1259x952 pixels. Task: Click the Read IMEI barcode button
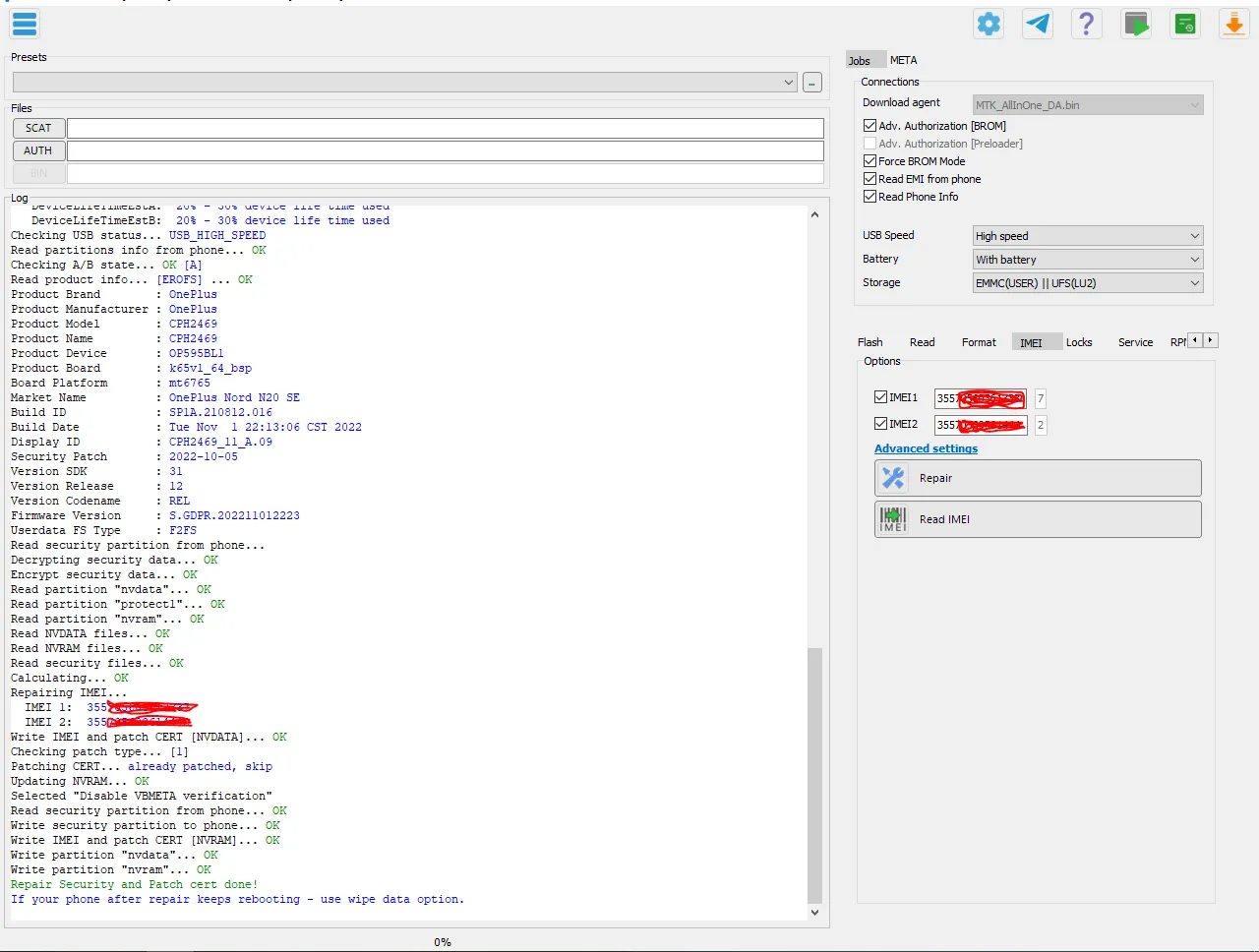tap(1038, 519)
